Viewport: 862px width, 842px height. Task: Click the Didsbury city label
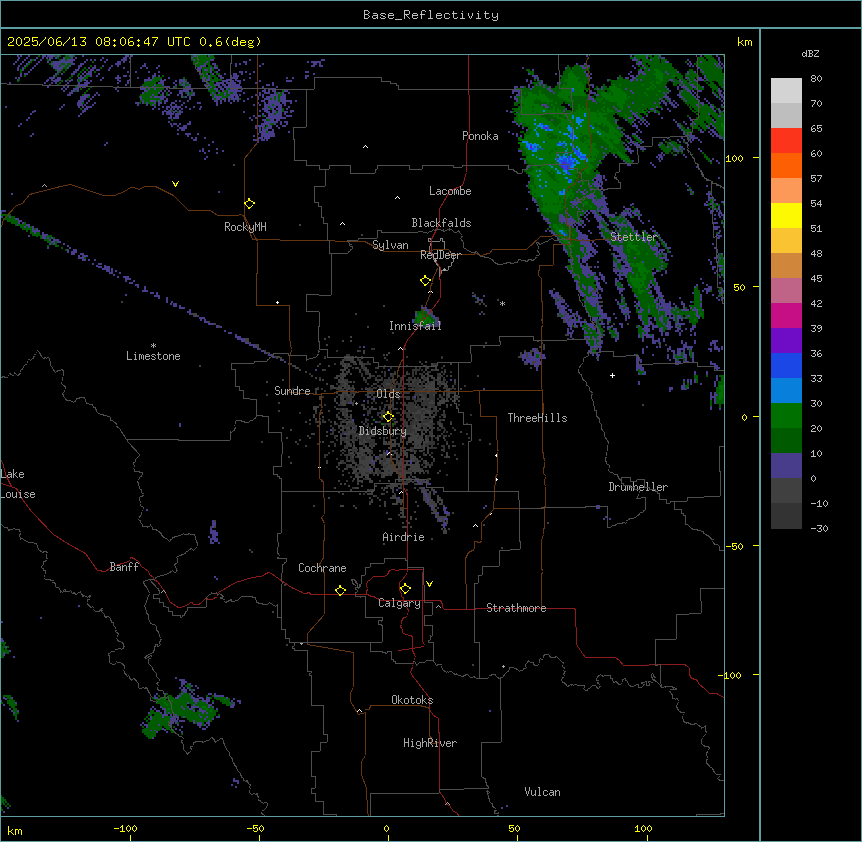click(x=383, y=431)
